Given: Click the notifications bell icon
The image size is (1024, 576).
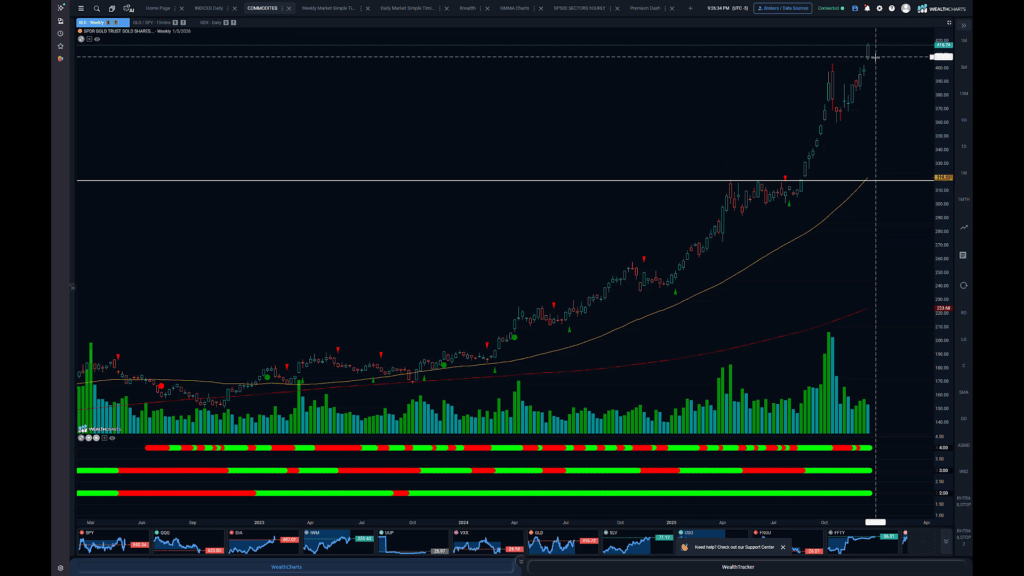Looking at the screenshot, I should (866, 8).
